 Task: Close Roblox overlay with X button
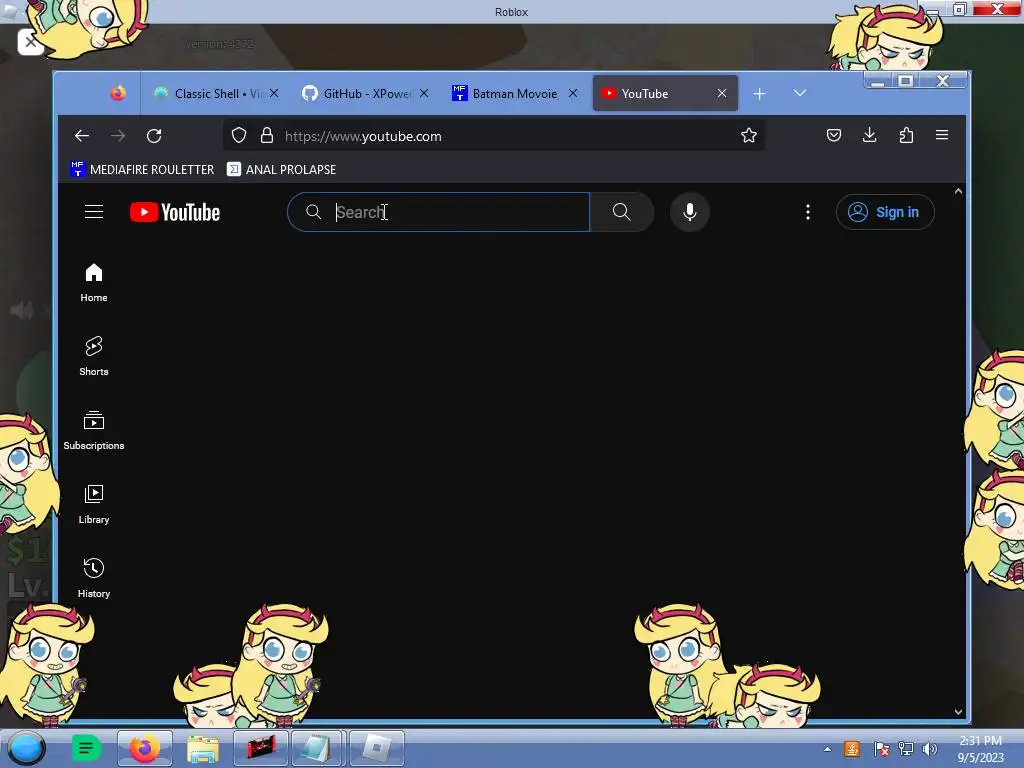30,42
